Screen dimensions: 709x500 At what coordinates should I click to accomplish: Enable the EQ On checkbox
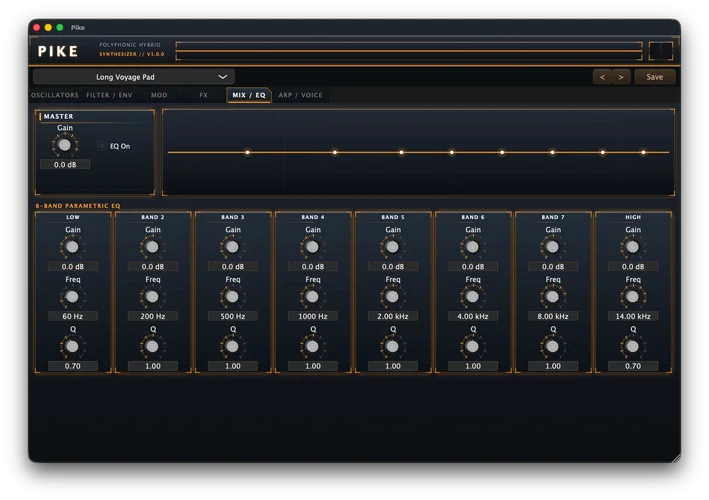point(102,146)
